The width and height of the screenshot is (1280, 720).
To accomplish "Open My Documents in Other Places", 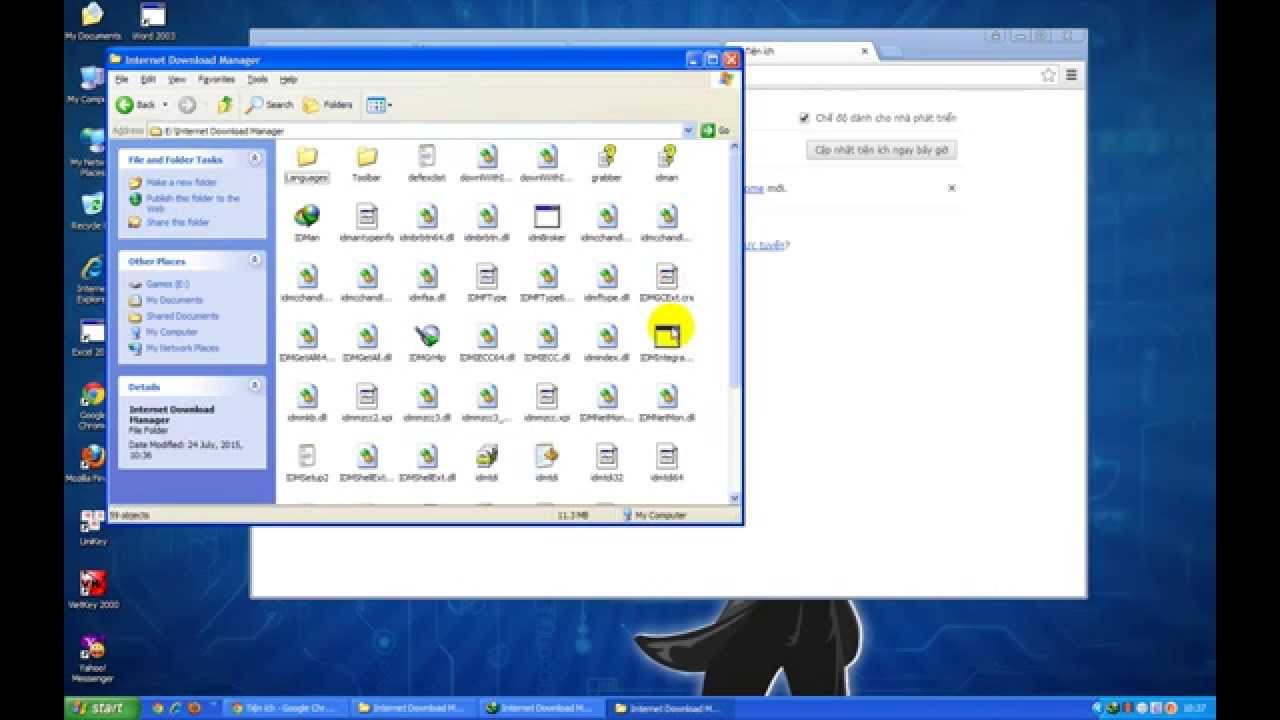I will [174, 300].
